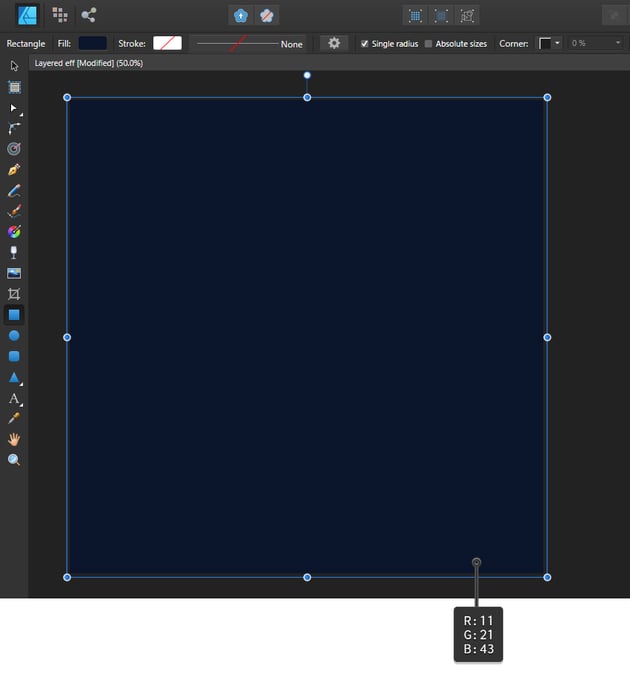This screenshot has height=674, width=630.
Task: Select the Artboard tool
Action: click(14, 87)
